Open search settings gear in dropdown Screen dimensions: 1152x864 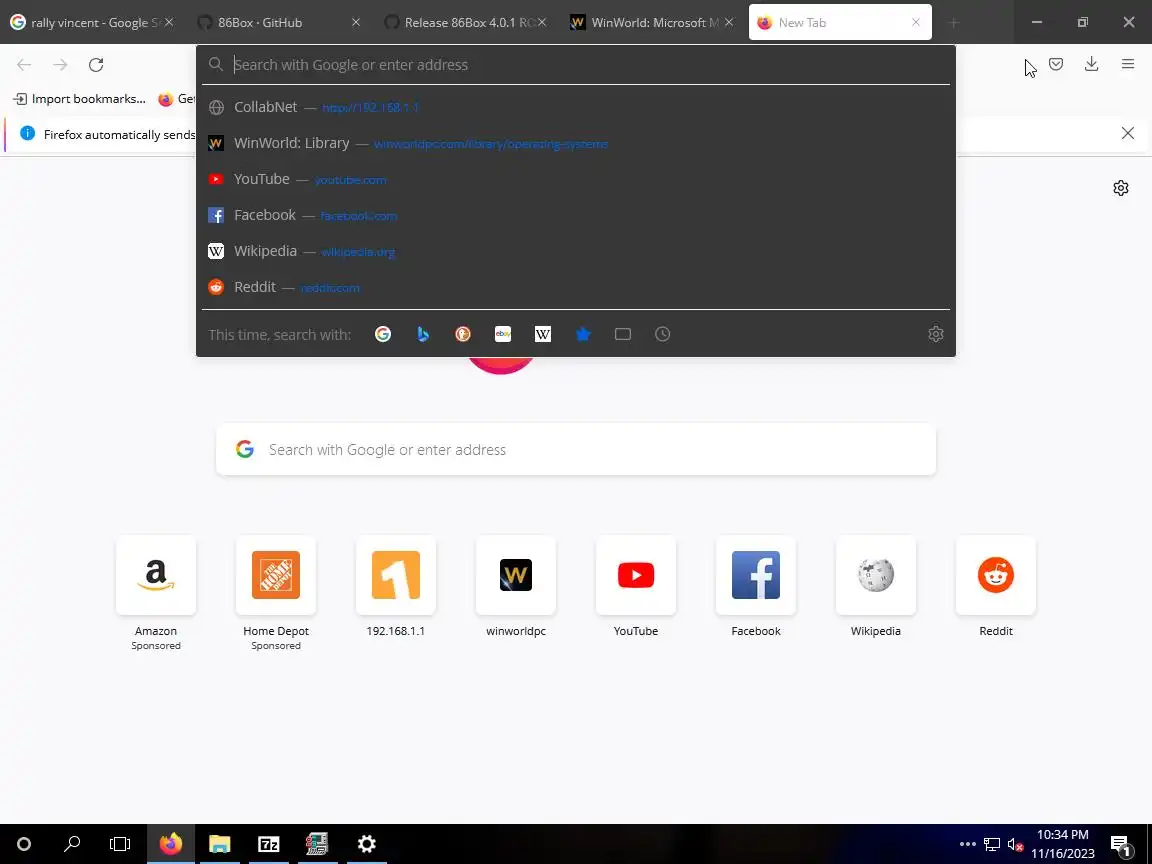pyautogui.click(x=935, y=334)
